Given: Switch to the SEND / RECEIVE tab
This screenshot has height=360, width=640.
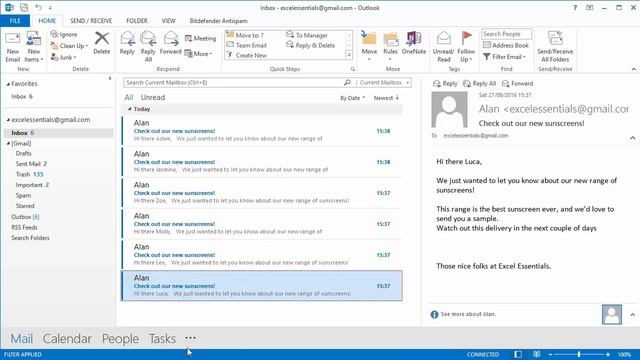Looking at the screenshot, I should 91,21.
